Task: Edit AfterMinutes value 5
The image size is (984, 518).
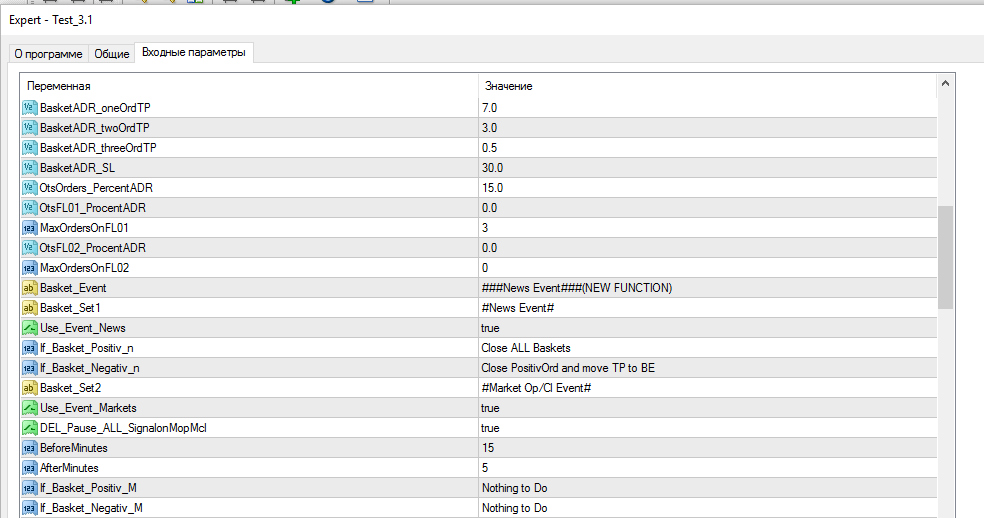Action: coord(707,468)
